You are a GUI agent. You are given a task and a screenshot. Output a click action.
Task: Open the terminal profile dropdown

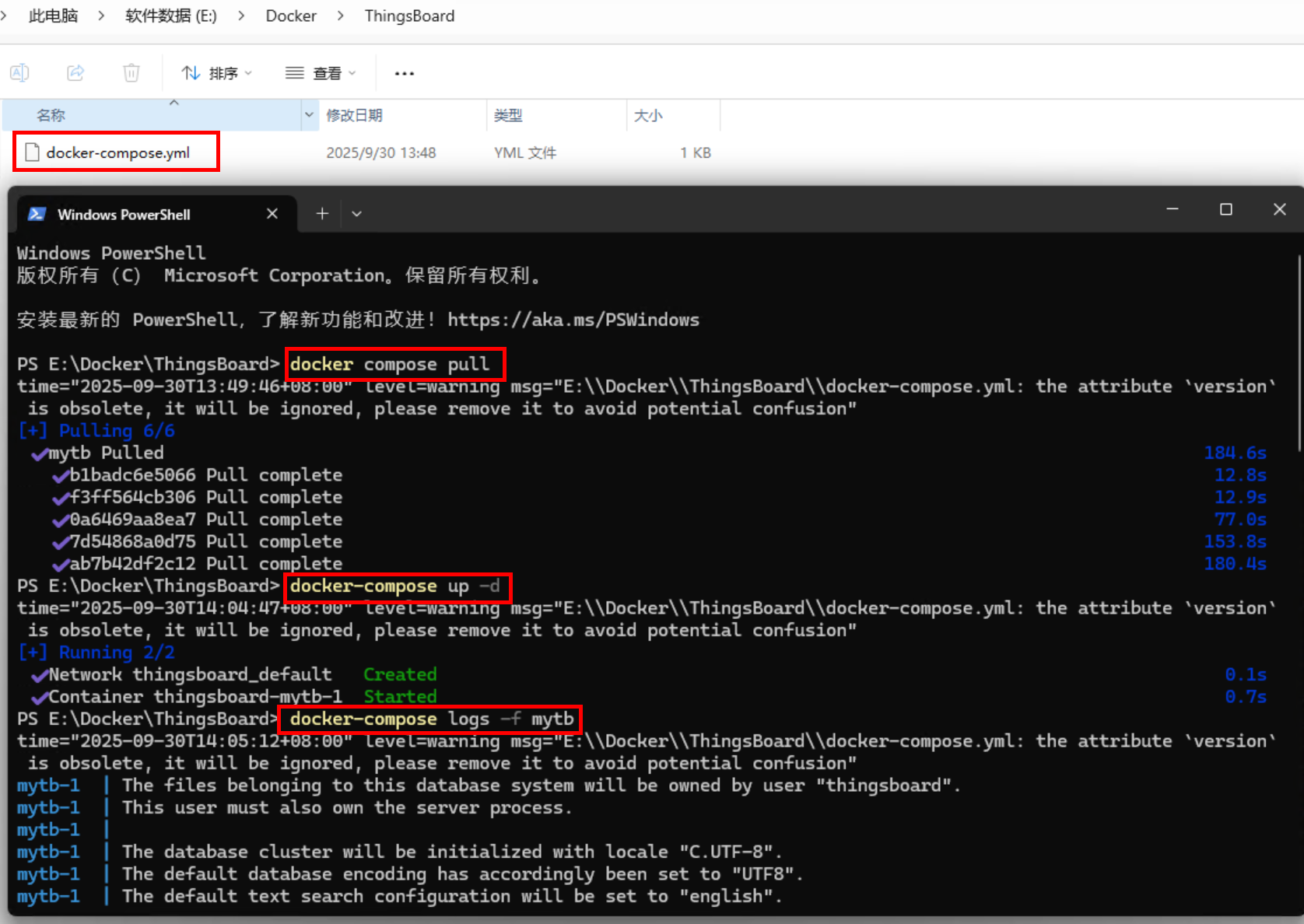click(356, 213)
